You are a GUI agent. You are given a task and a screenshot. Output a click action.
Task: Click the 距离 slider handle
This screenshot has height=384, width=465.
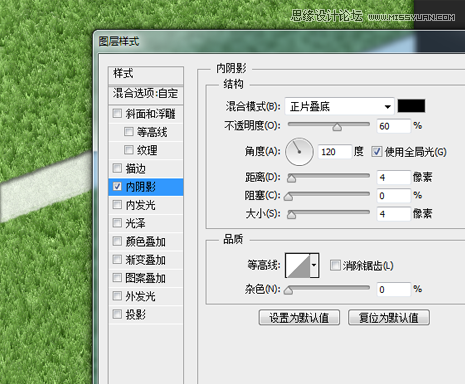292,178
